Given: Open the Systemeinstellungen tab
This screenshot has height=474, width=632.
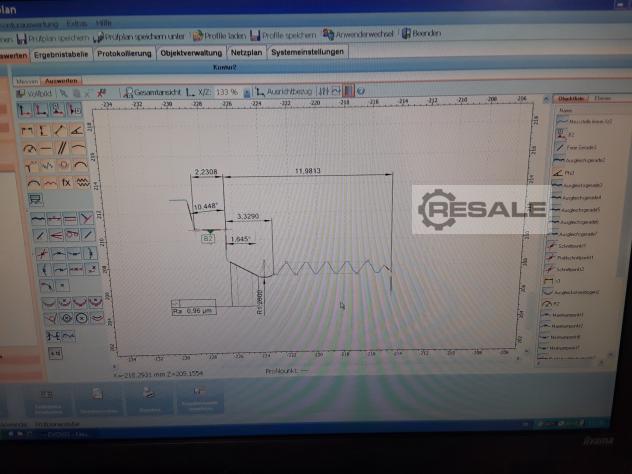Looking at the screenshot, I should [x=307, y=52].
